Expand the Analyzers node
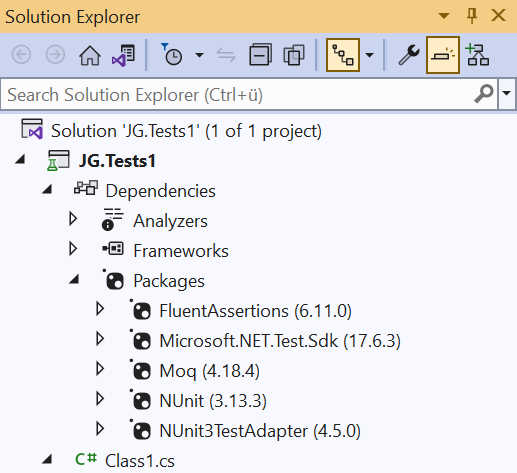The width and height of the screenshot is (517, 473). (73, 219)
